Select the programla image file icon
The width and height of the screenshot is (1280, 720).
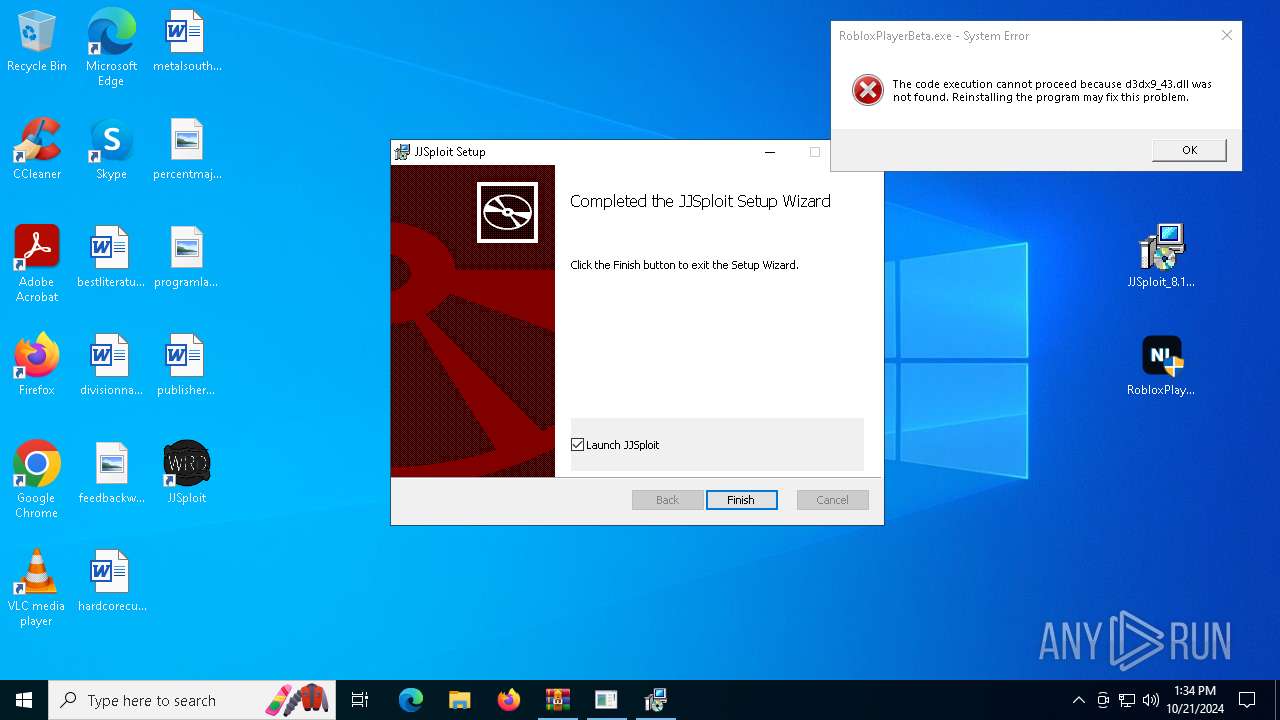coord(187,258)
